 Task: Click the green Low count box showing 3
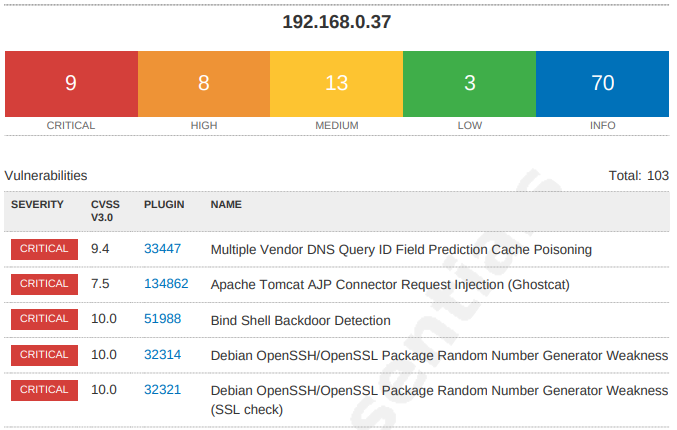click(470, 84)
